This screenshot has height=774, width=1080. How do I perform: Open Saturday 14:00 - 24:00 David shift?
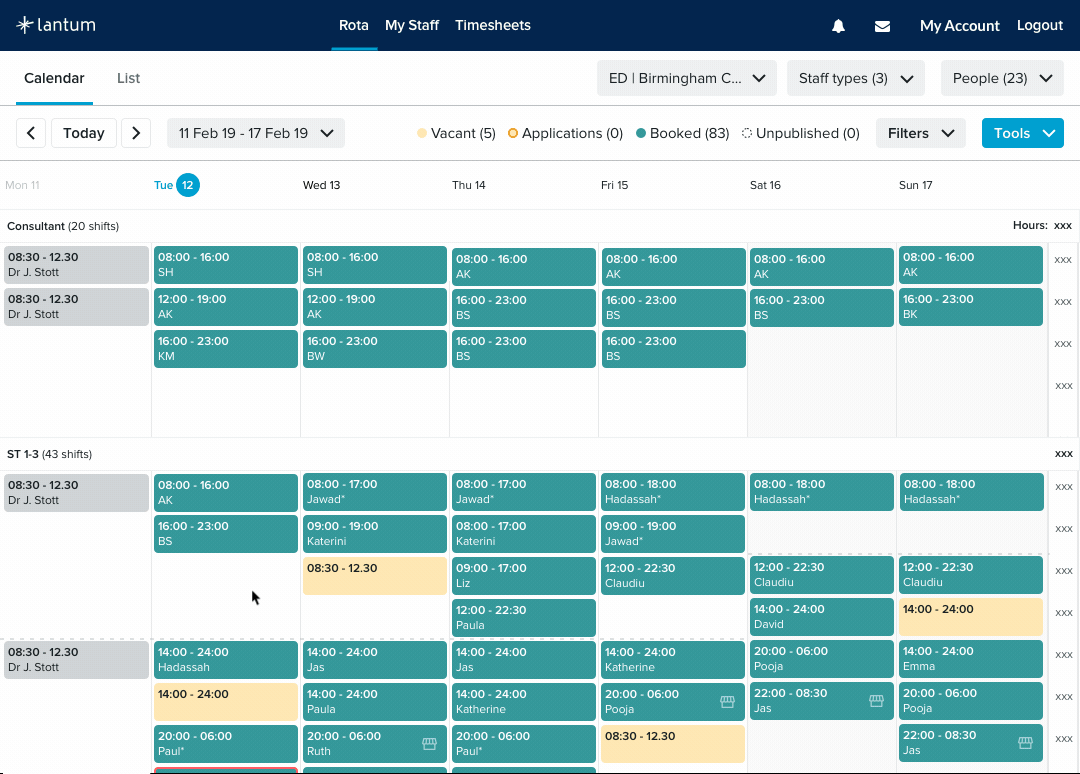click(822, 616)
